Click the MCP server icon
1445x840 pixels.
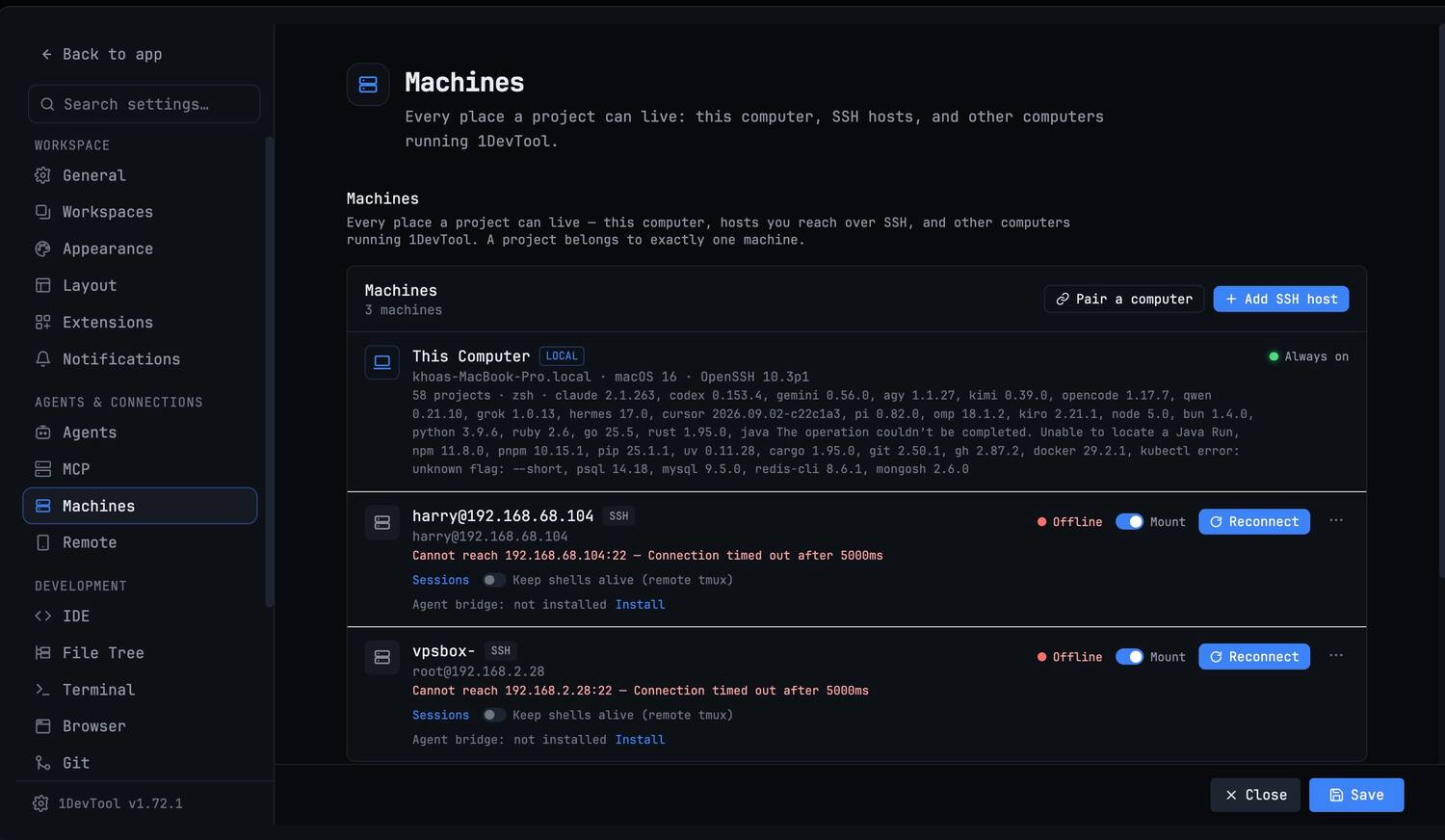coord(42,469)
